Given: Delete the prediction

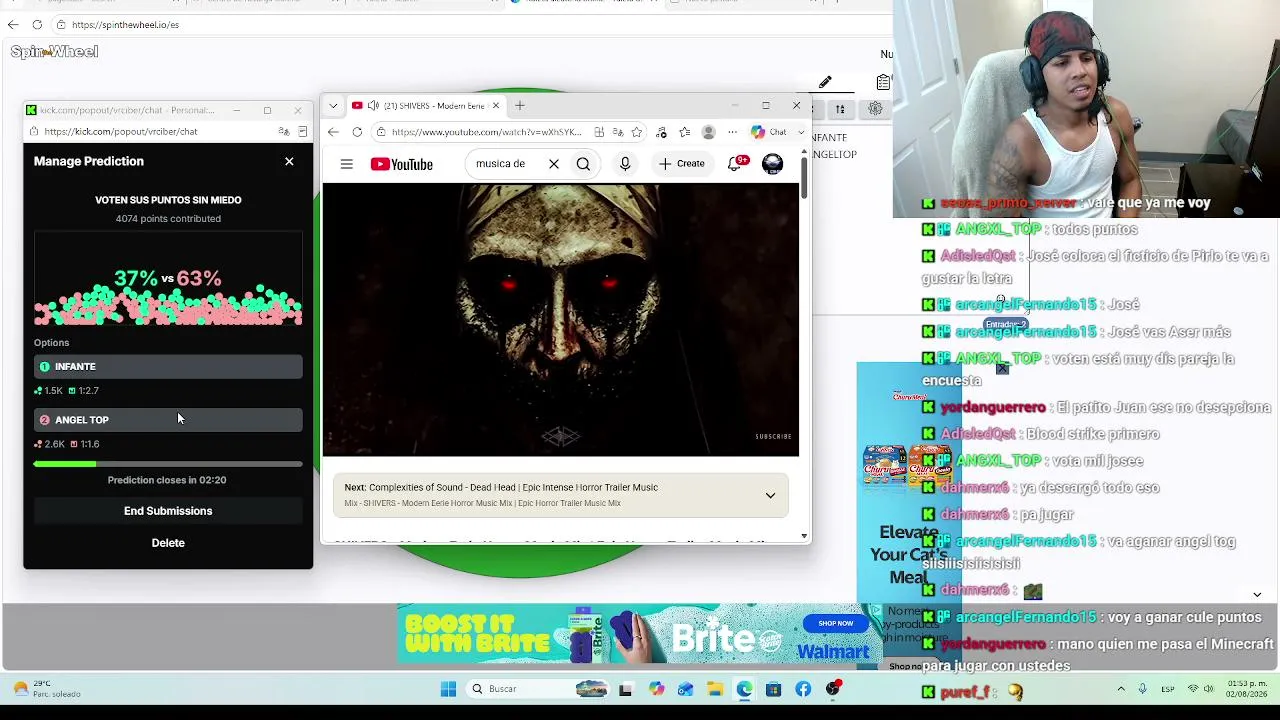Looking at the screenshot, I should coord(168,543).
